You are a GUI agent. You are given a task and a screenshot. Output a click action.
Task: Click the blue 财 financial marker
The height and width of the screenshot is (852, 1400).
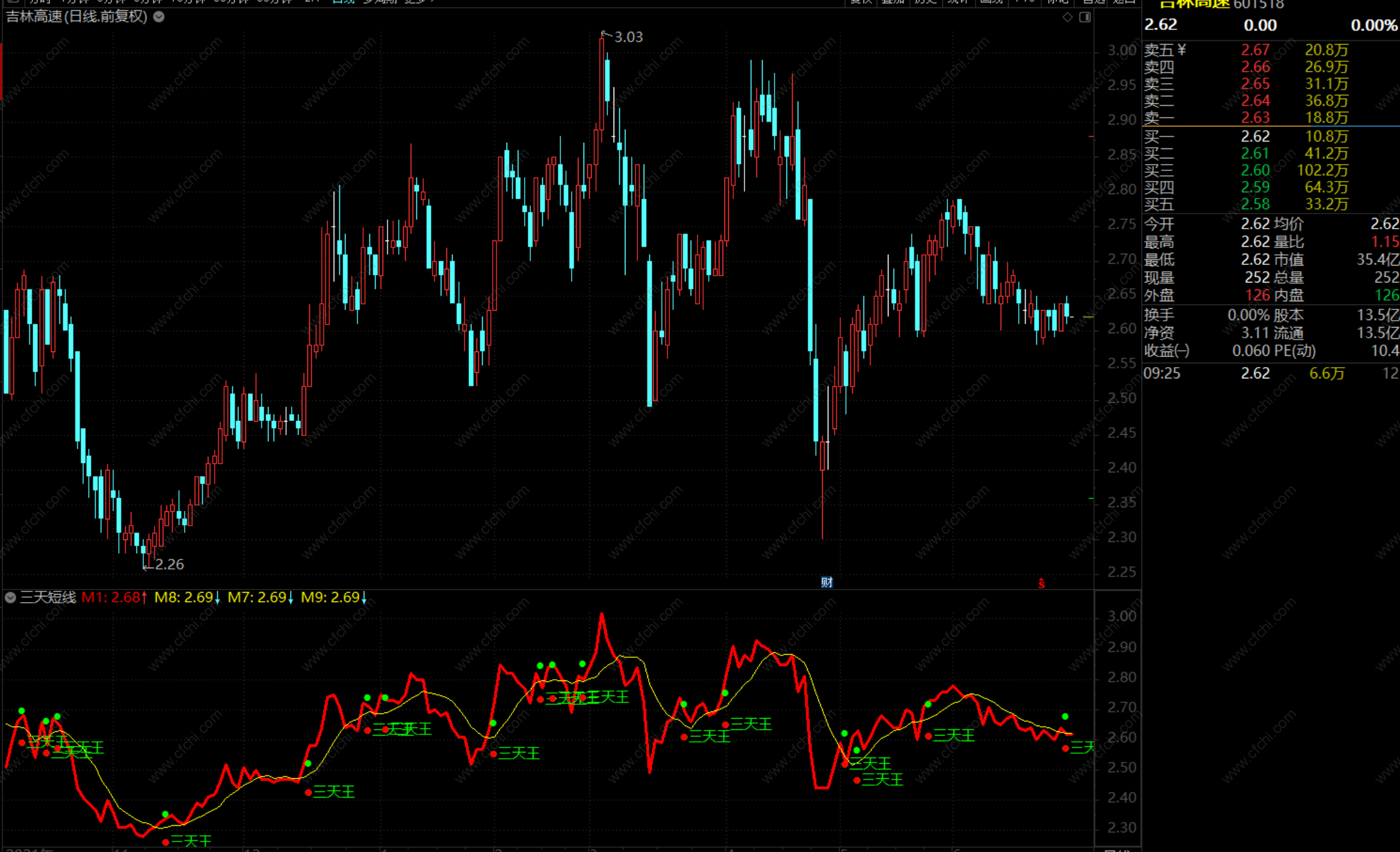click(826, 583)
